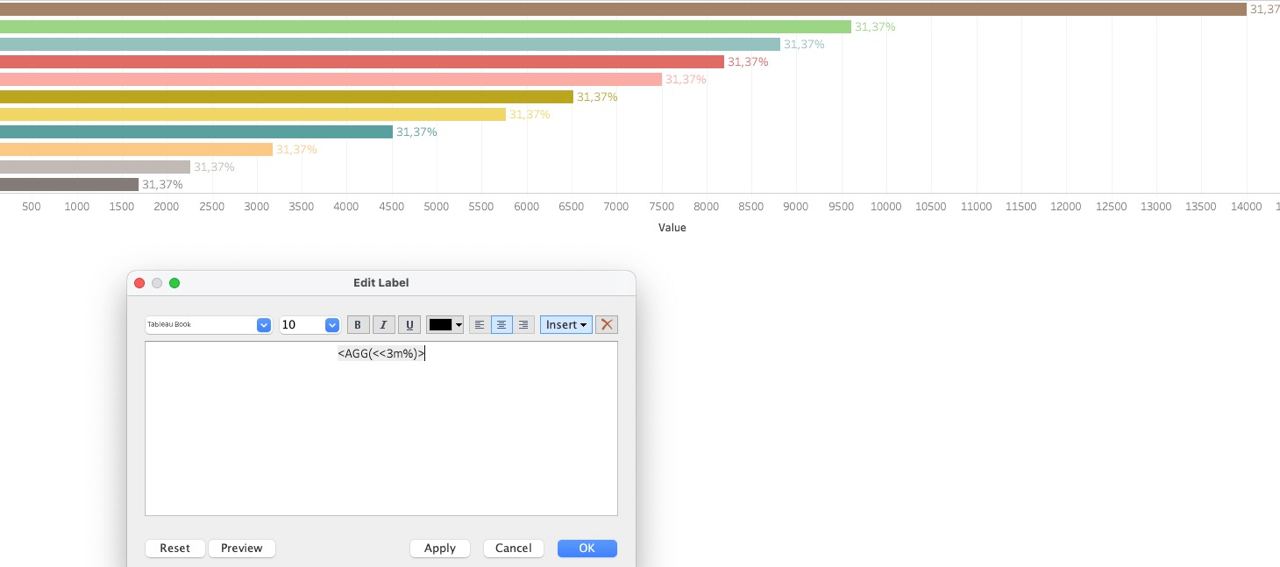Toggle underline formatting in Edit Label
This screenshot has height=567, width=1280.
tap(409, 325)
